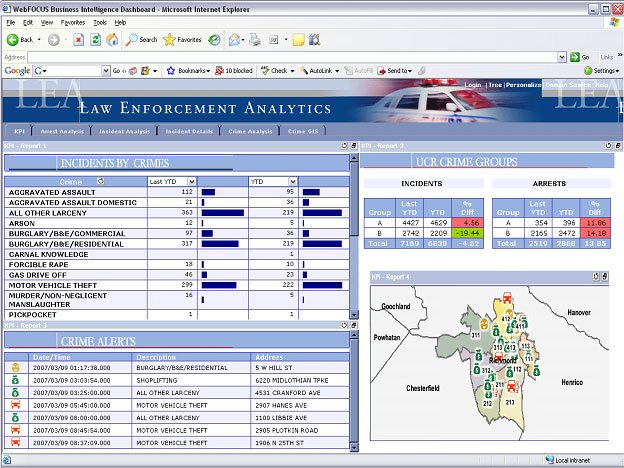The width and height of the screenshot is (624, 468).
Task: Expand Bookmarks dropdown arrow in Google toolbar
Action: [x=208, y=71]
